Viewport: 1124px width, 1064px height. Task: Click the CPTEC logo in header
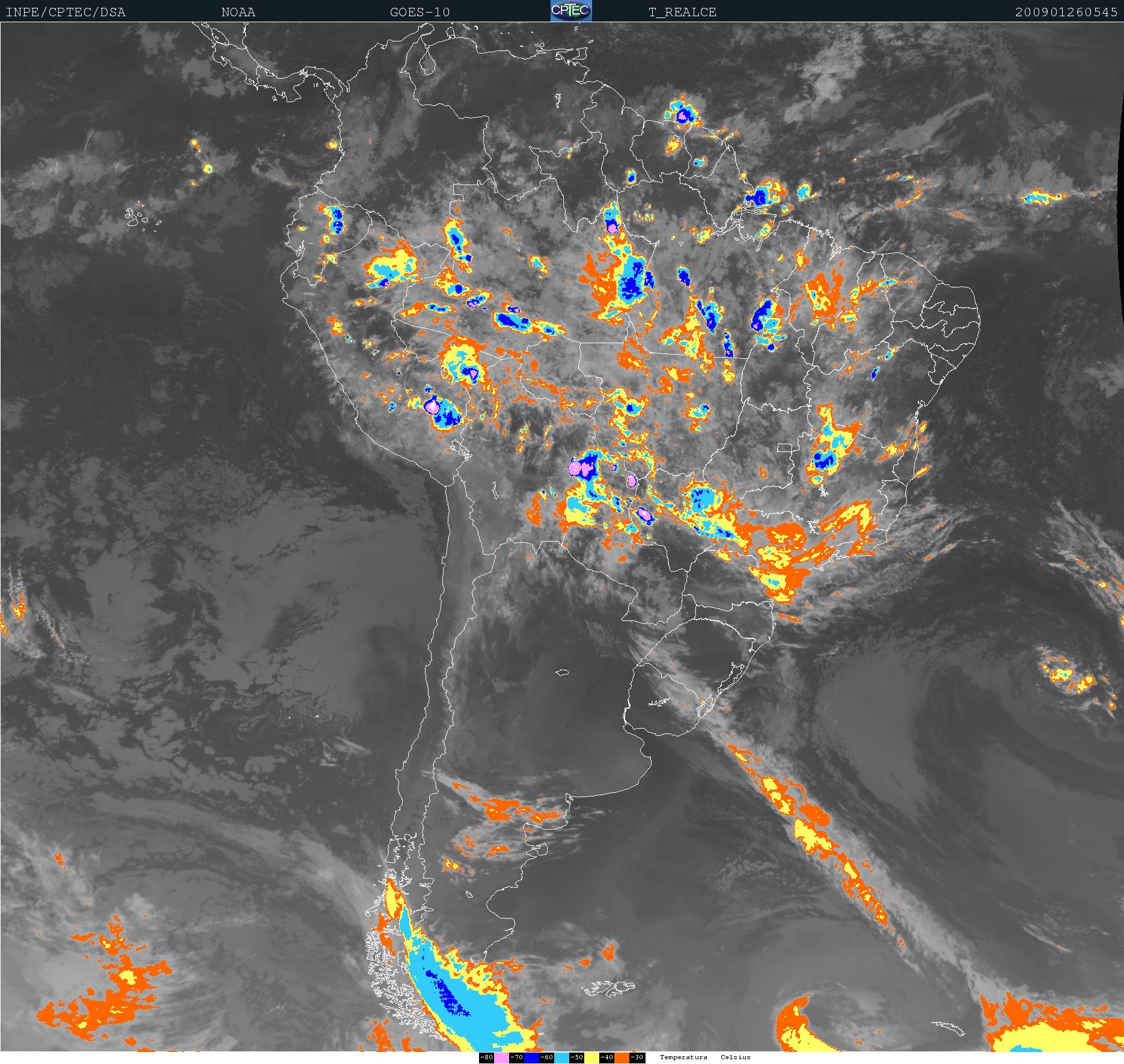pyautogui.click(x=571, y=11)
